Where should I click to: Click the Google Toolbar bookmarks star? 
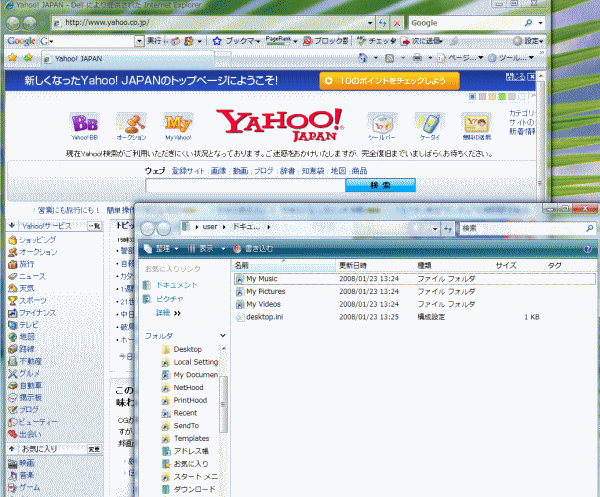[217, 41]
